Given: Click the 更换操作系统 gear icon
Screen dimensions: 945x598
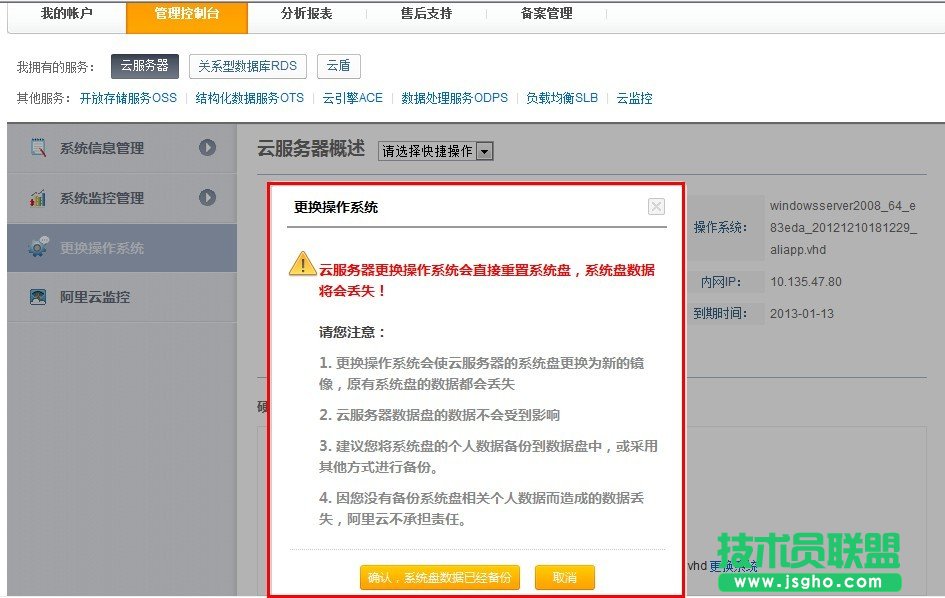Looking at the screenshot, I should (x=38, y=247).
